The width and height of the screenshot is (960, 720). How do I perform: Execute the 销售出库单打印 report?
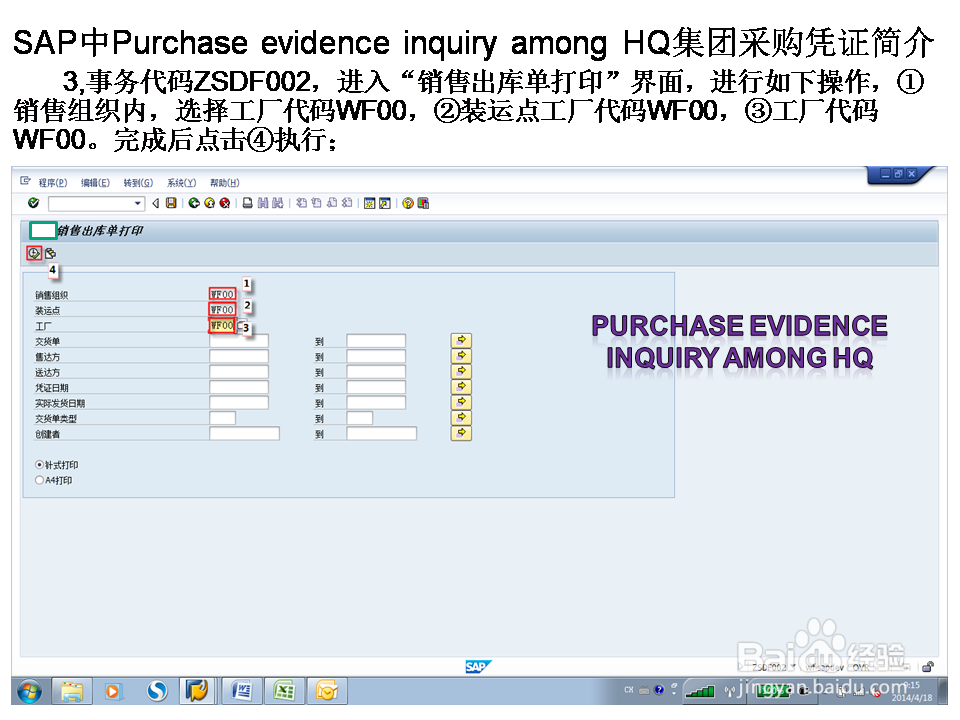(x=35, y=251)
